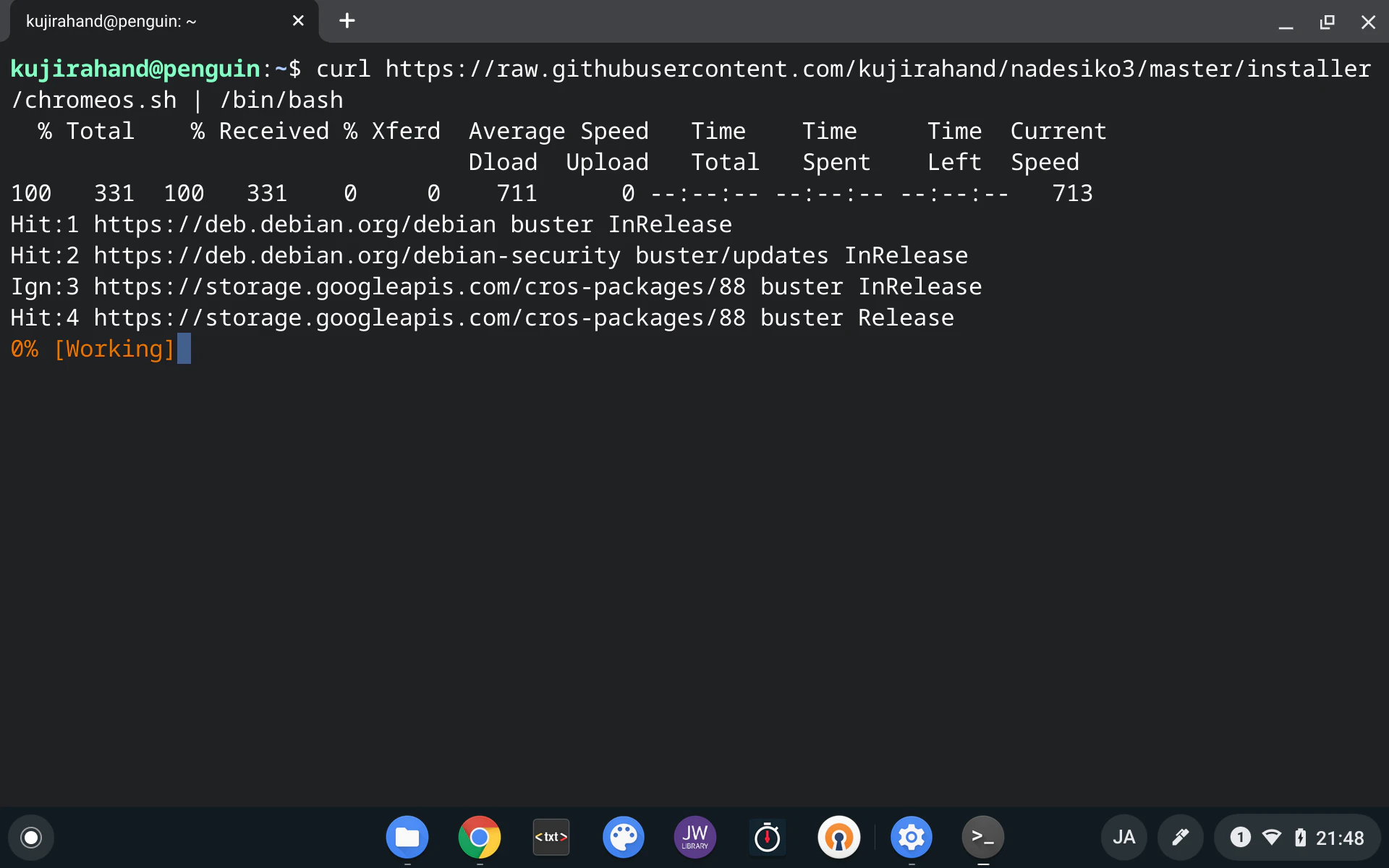Screen dimensions: 1389x868
Task: Launch the OpenVPN keyhole app
Action: [838, 837]
